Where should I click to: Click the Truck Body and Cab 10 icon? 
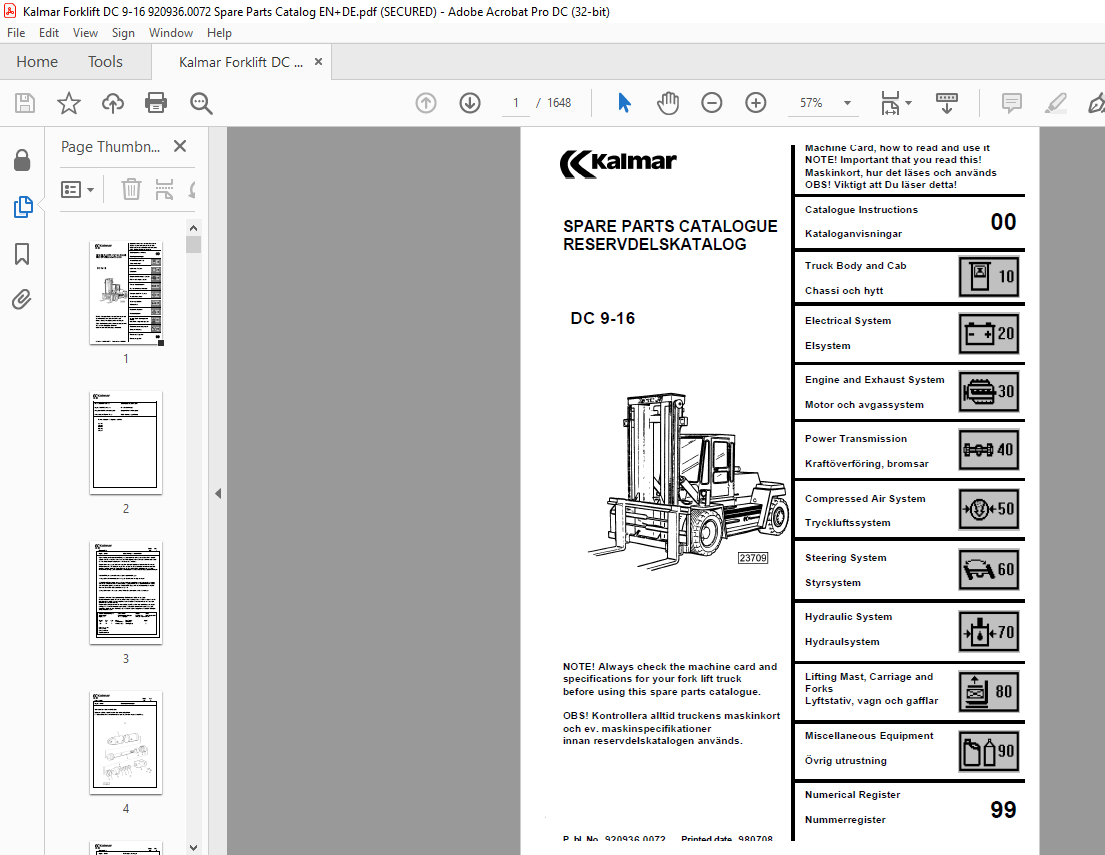(989, 276)
